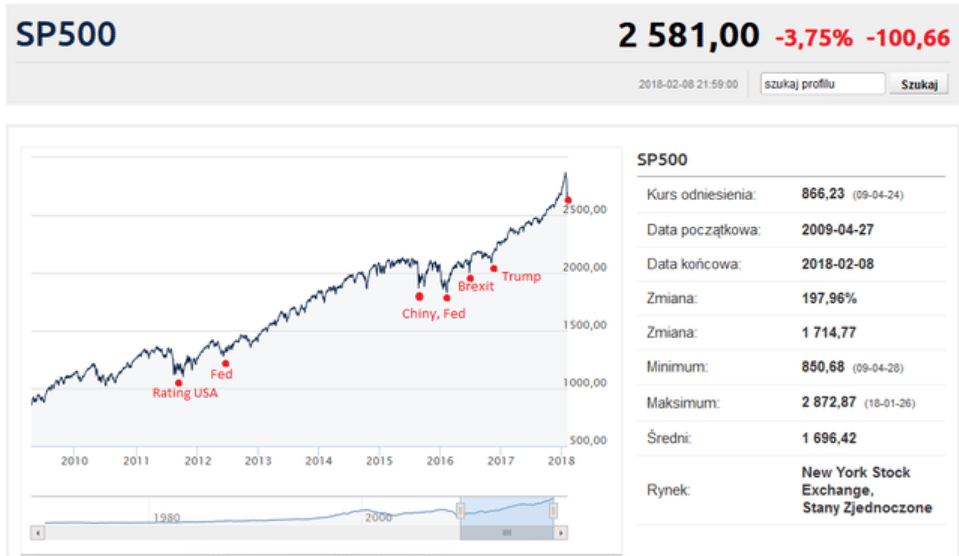
Task: Click the 1980 area in navigator chart
Action: click(x=166, y=517)
